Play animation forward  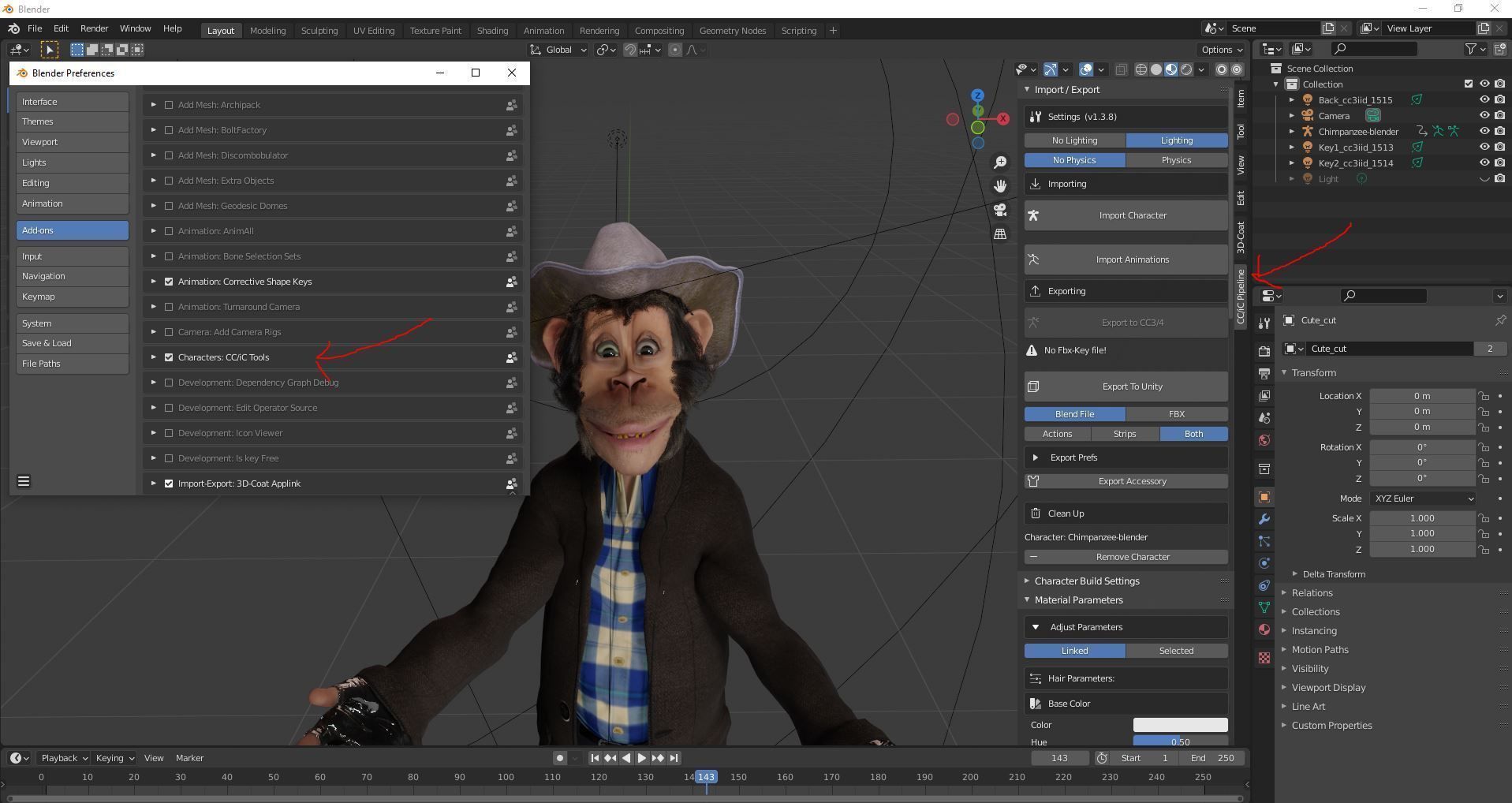(x=642, y=758)
